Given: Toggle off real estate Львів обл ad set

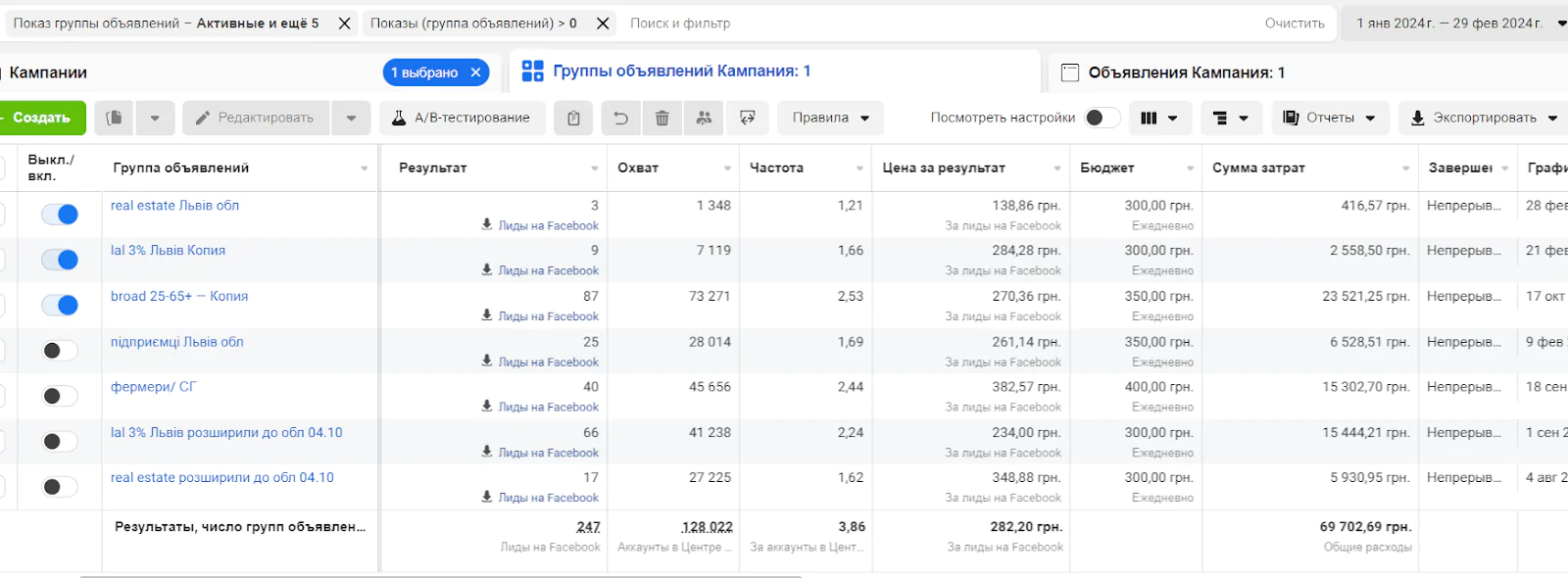Looking at the screenshot, I should pyautogui.click(x=60, y=215).
